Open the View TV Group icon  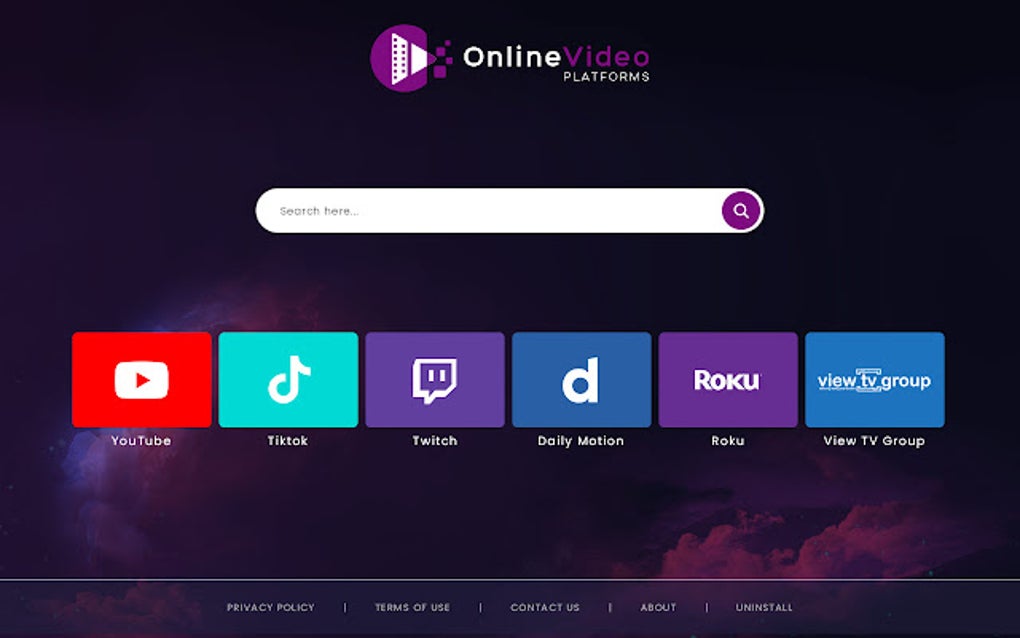[875, 378]
